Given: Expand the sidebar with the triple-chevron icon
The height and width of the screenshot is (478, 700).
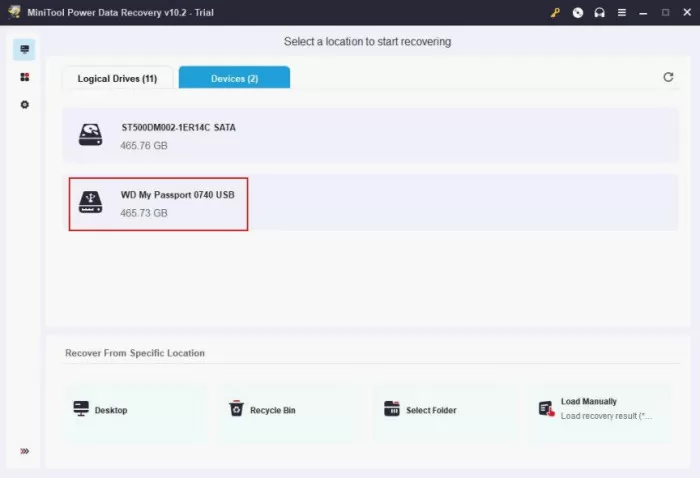Looking at the screenshot, I should pos(25,451).
